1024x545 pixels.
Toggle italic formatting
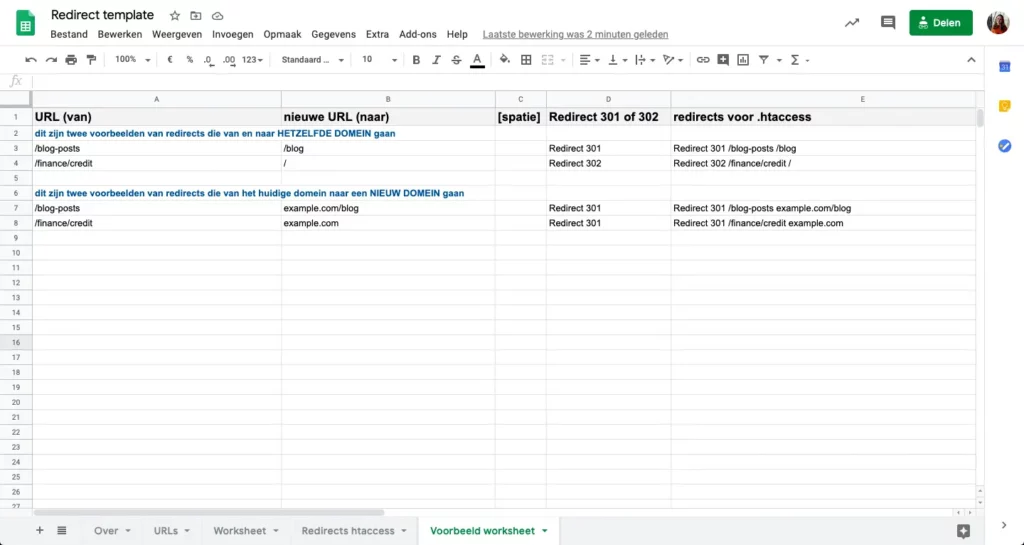[x=436, y=60]
